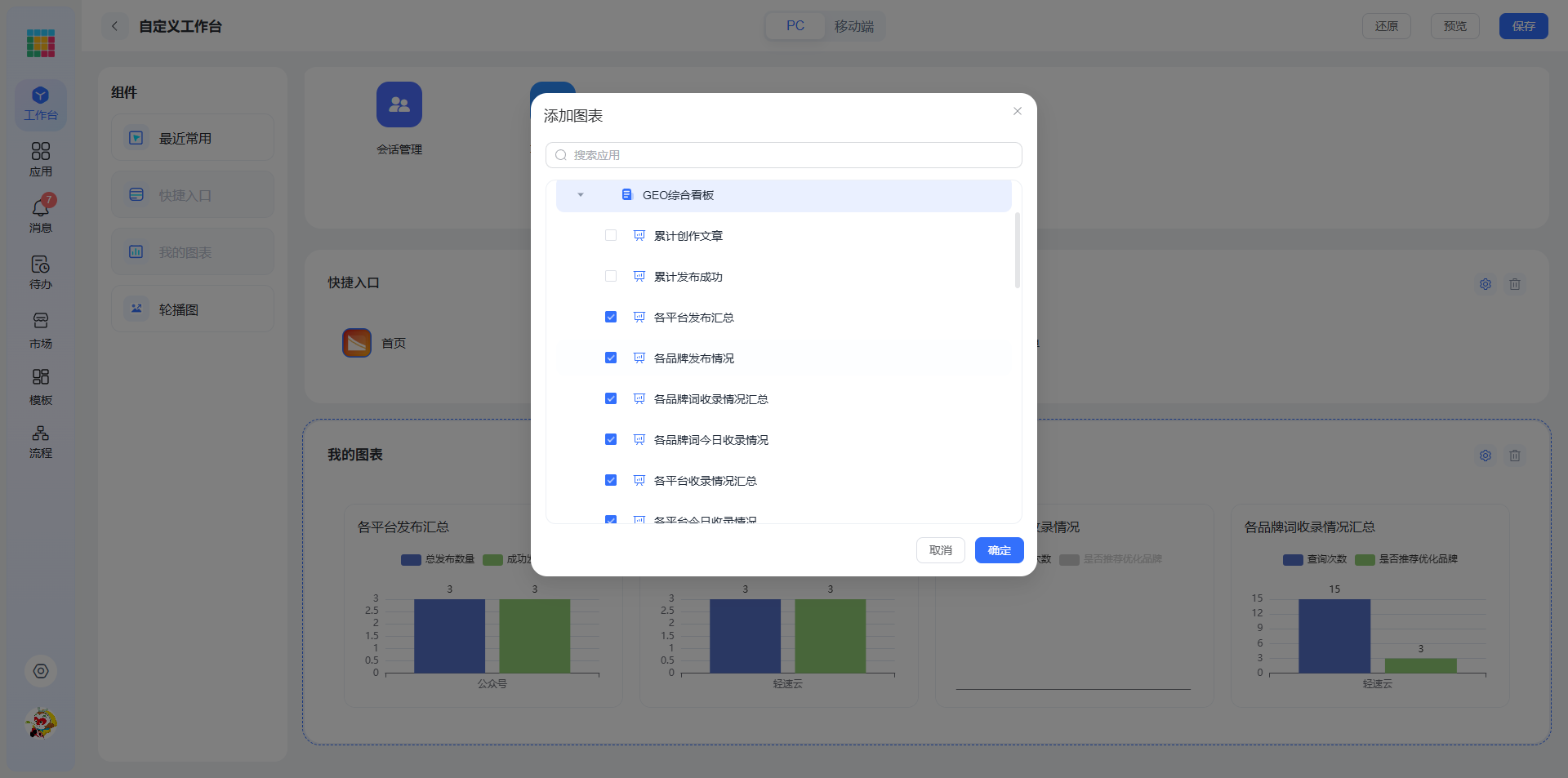Click the chart icon beside 各平台发布汇总
Screen dimensions: 1568x778
[639, 318]
